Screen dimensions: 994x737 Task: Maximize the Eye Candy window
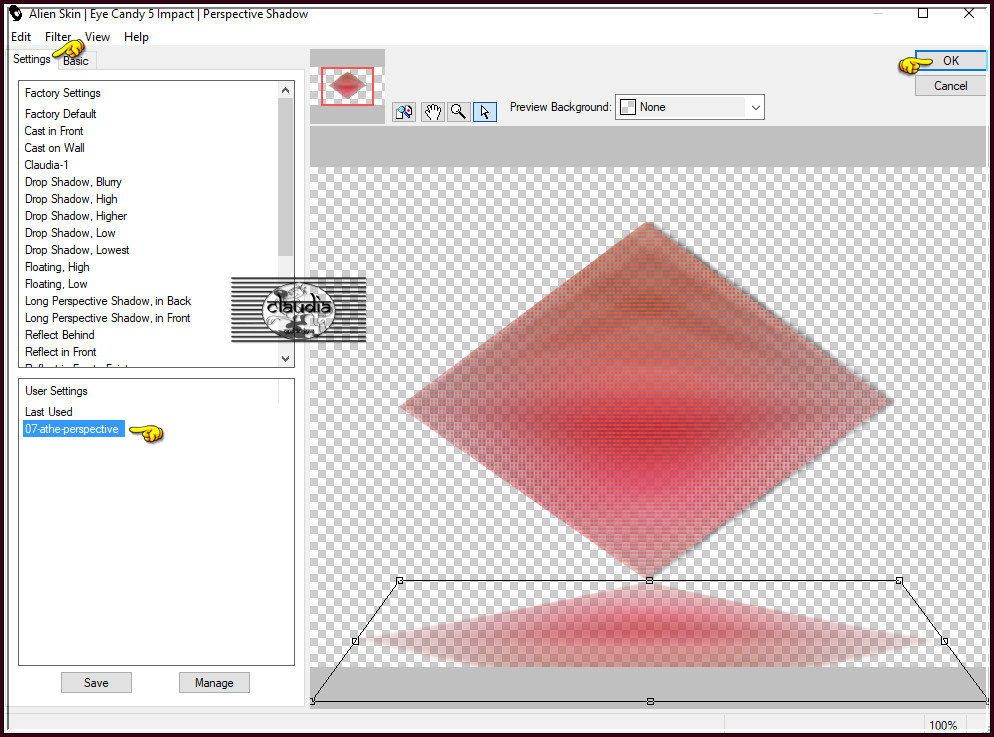coord(923,13)
